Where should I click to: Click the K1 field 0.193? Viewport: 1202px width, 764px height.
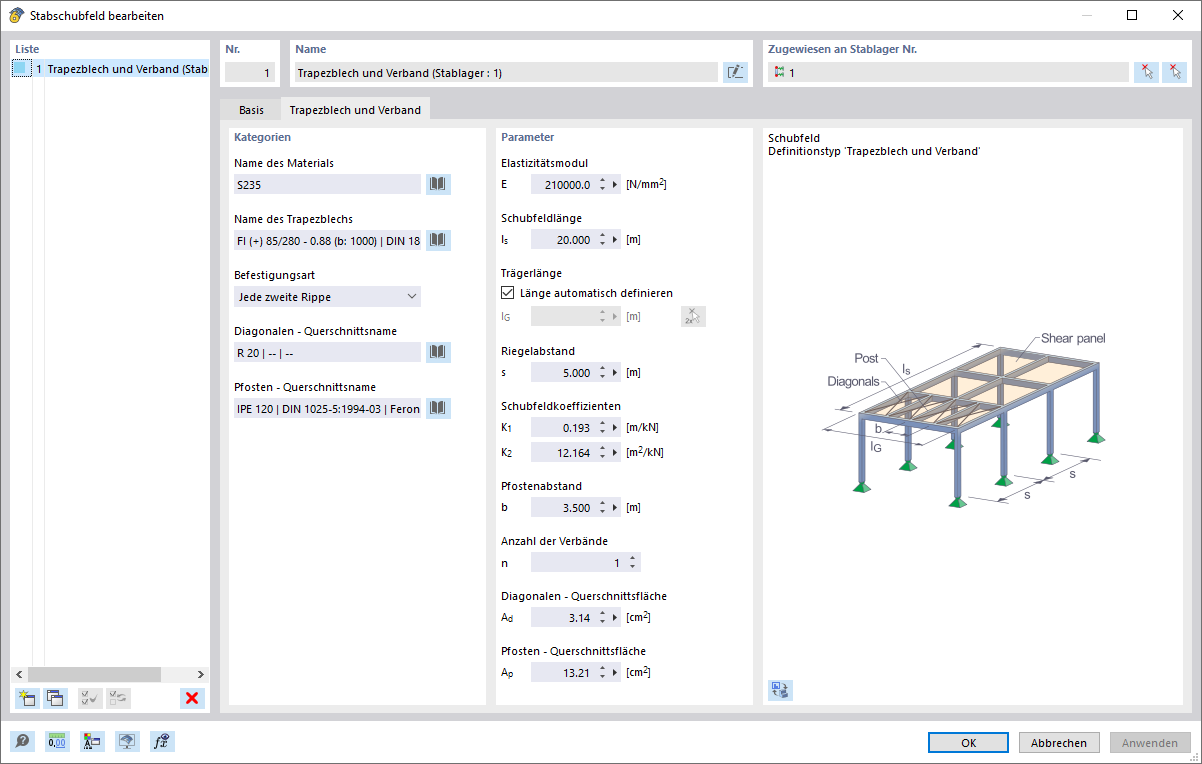(x=563, y=427)
